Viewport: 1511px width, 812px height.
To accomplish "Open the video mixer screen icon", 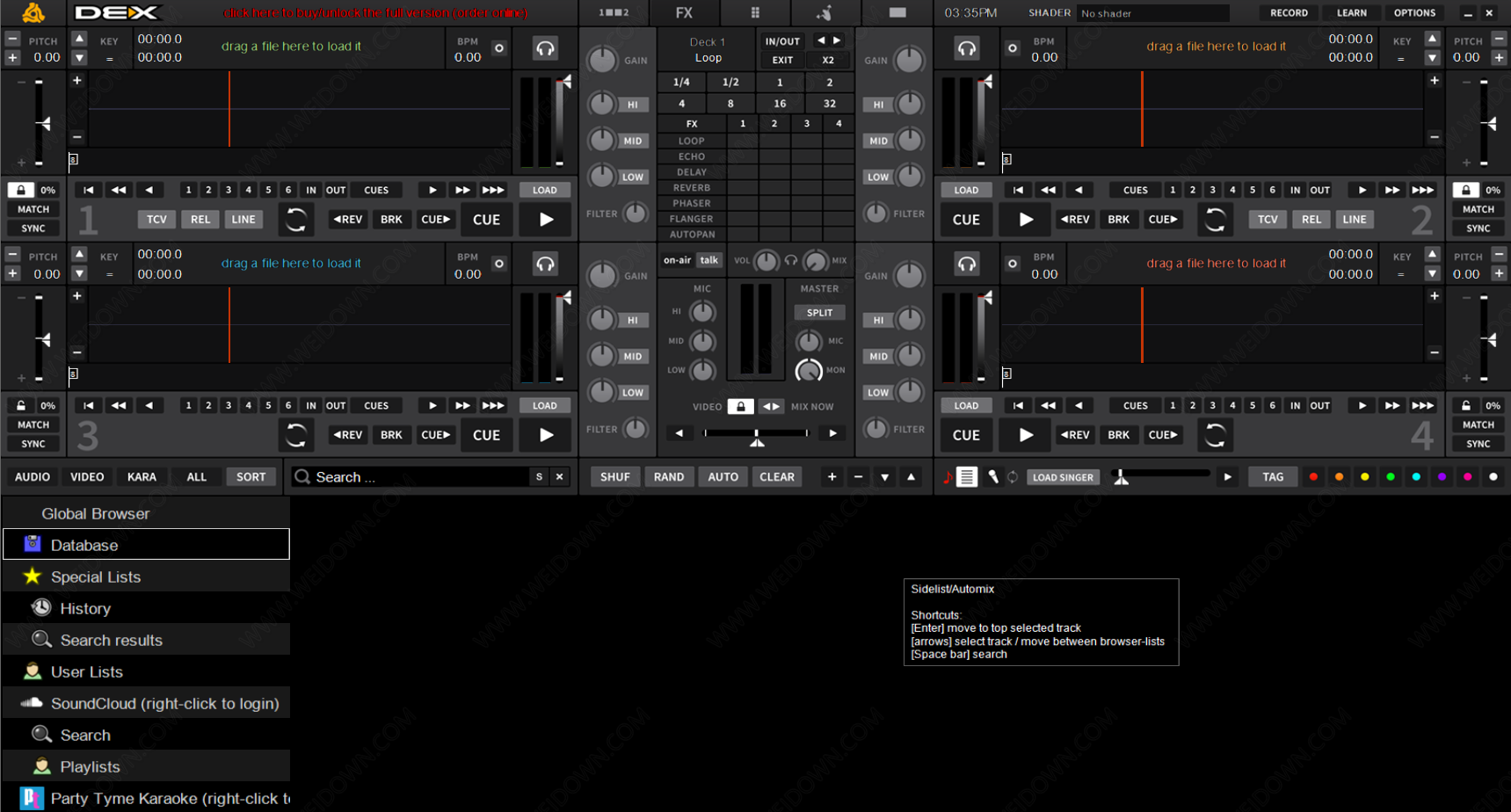I will click(897, 12).
